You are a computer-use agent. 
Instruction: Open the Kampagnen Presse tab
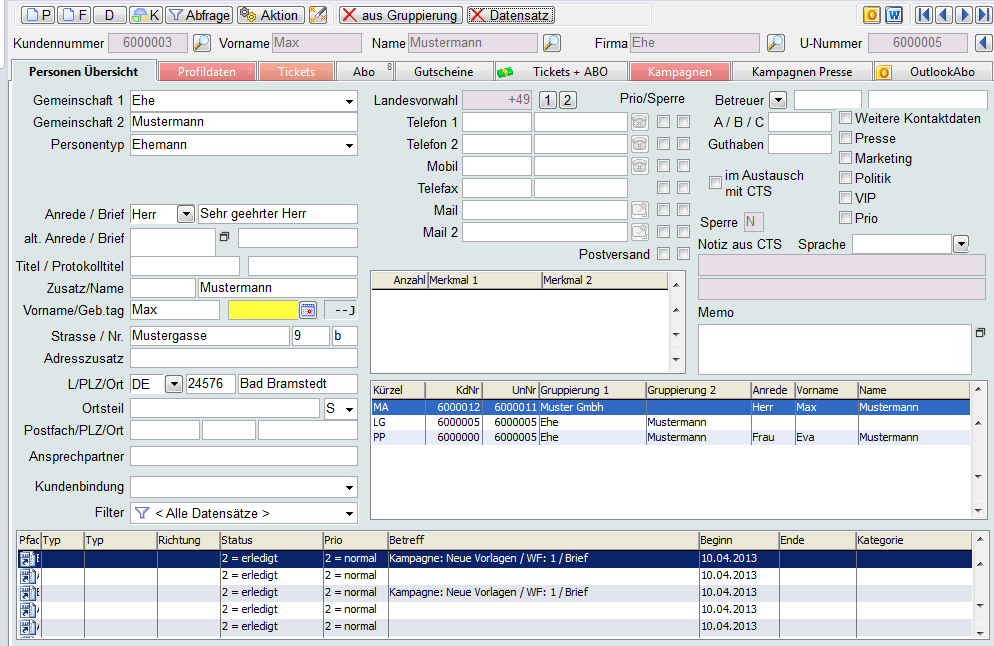tap(802, 72)
